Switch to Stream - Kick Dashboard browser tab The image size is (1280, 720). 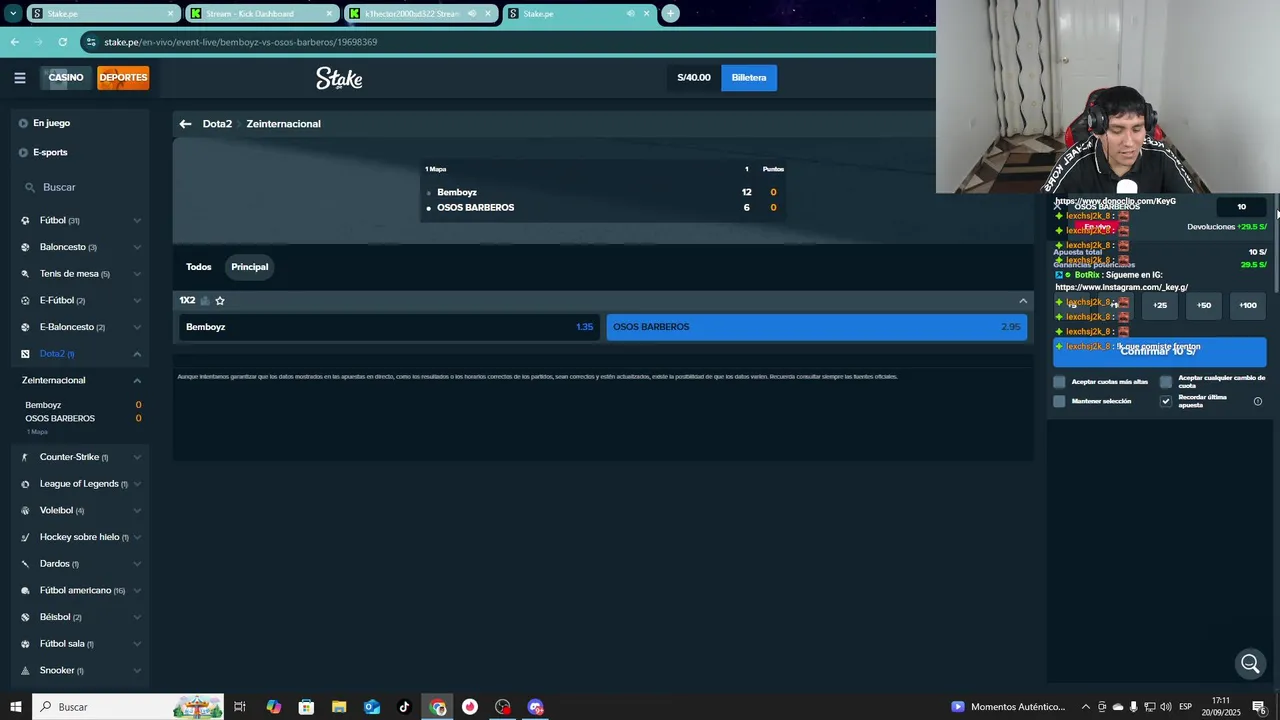point(261,14)
